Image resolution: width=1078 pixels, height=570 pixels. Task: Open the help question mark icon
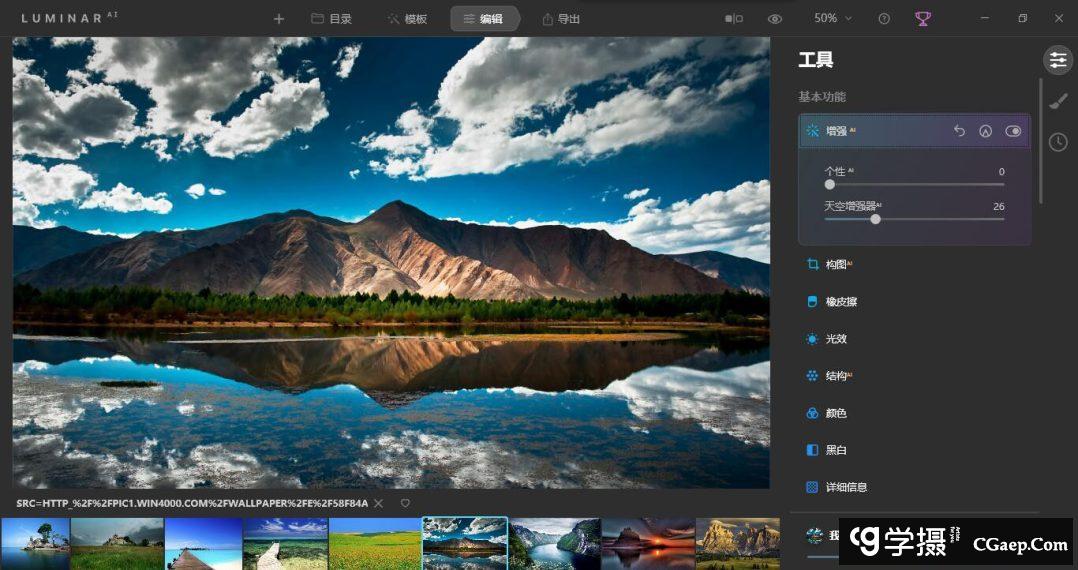tap(884, 19)
